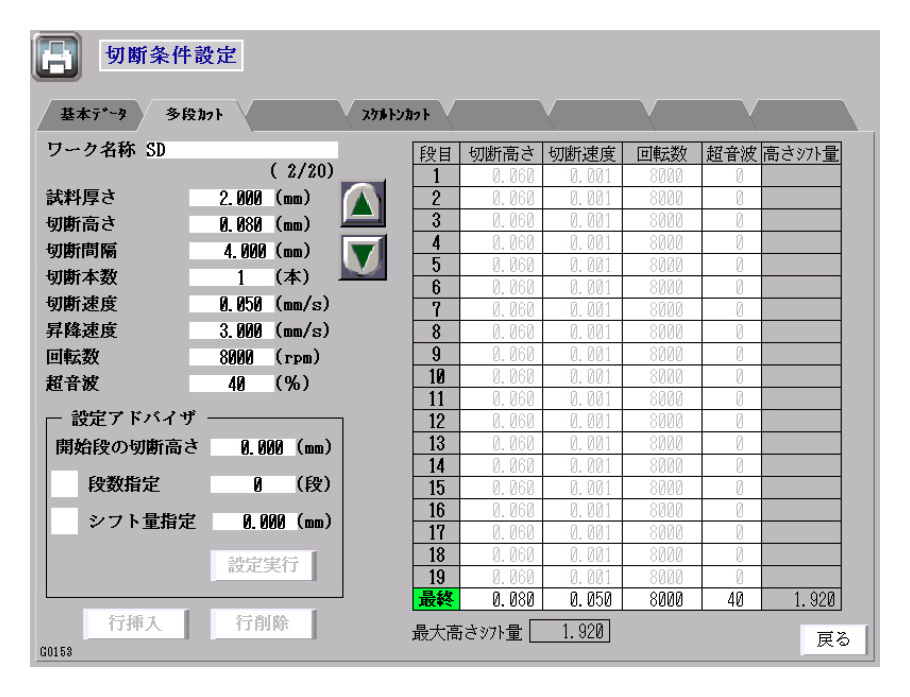Click the 回転数 column header

[662, 154]
